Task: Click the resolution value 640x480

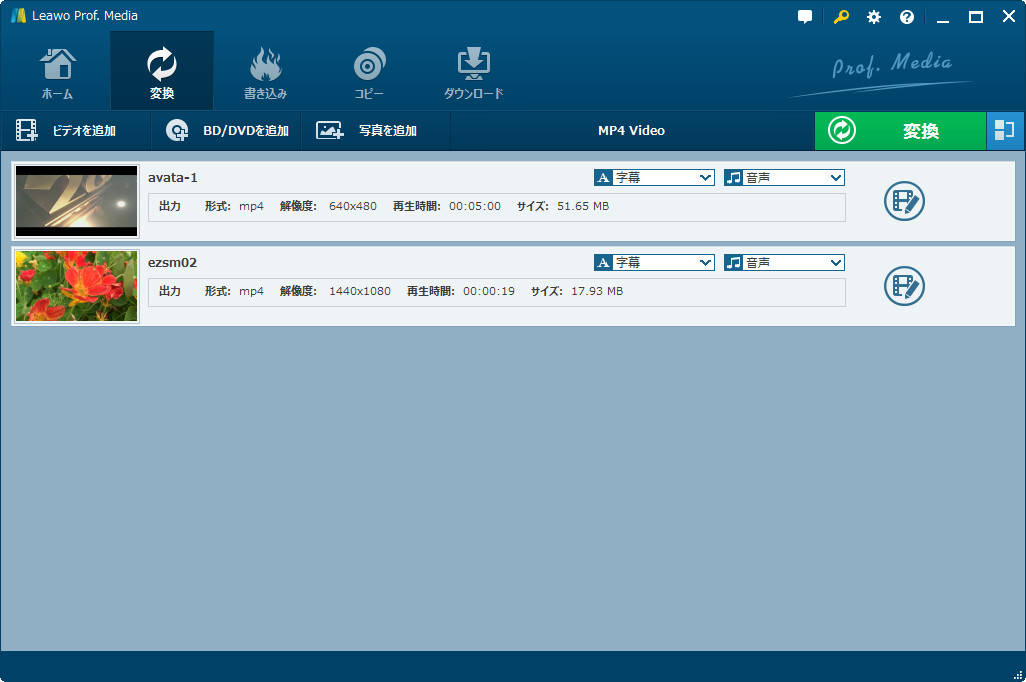Action: pyautogui.click(x=353, y=206)
